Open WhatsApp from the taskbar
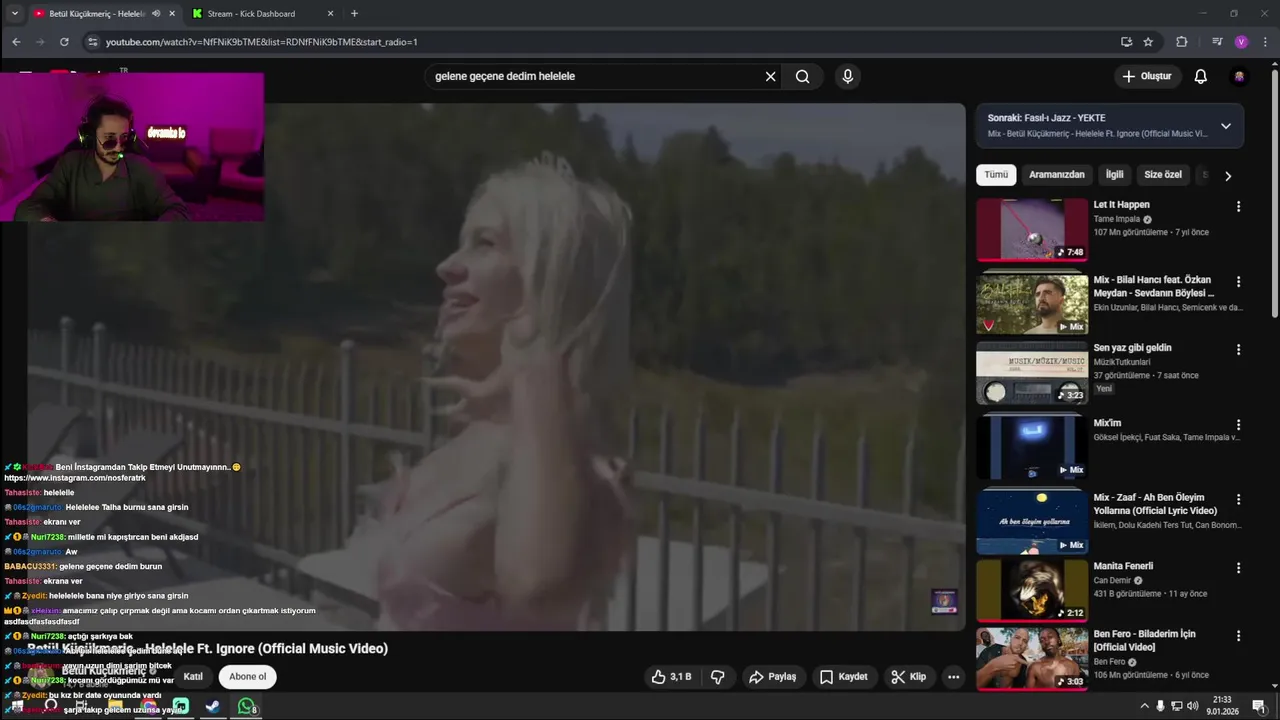 click(x=246, y=706)
